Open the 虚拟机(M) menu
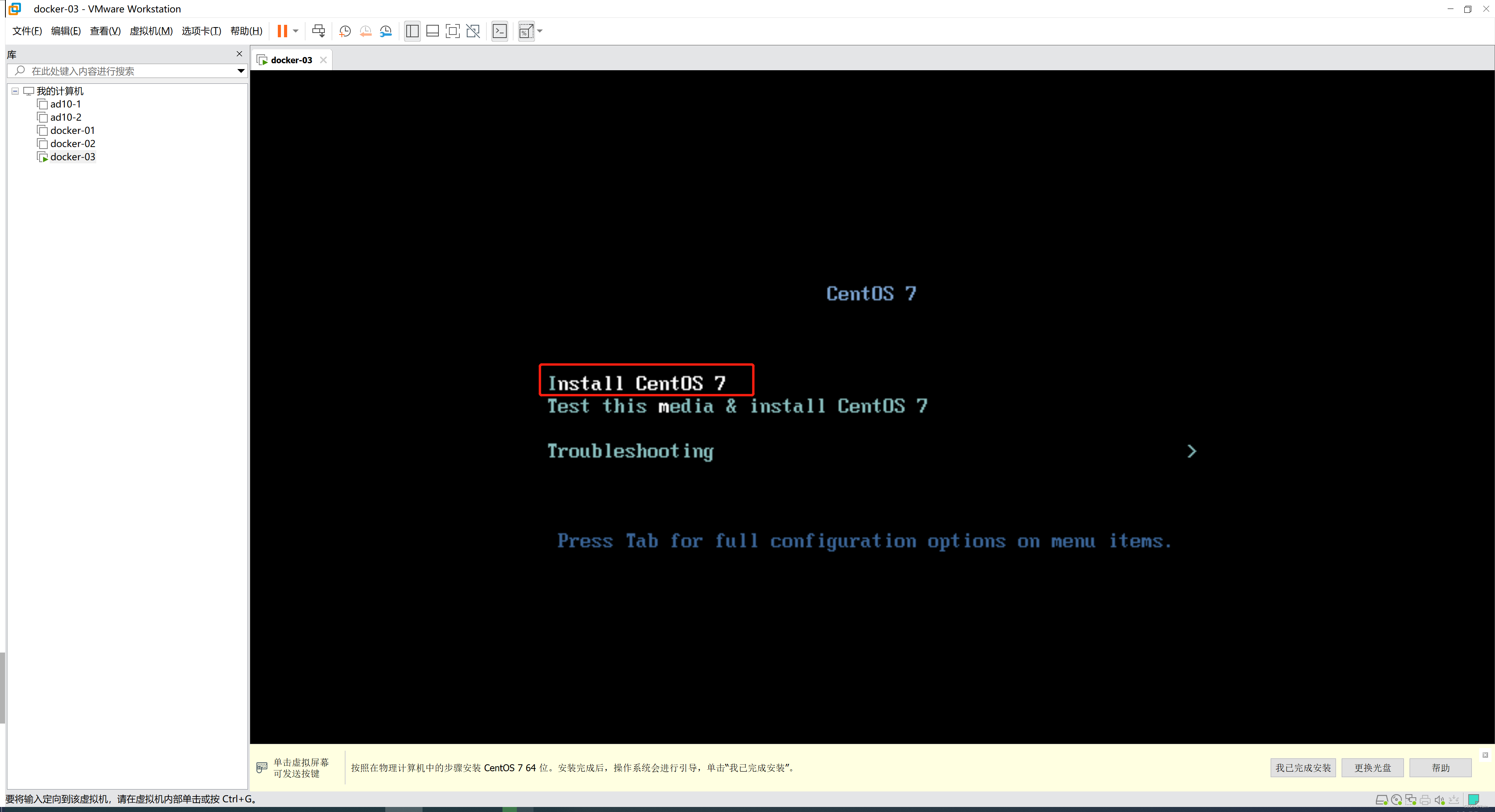This screenshot has height=812, width=1495. (x=151, y=31)
